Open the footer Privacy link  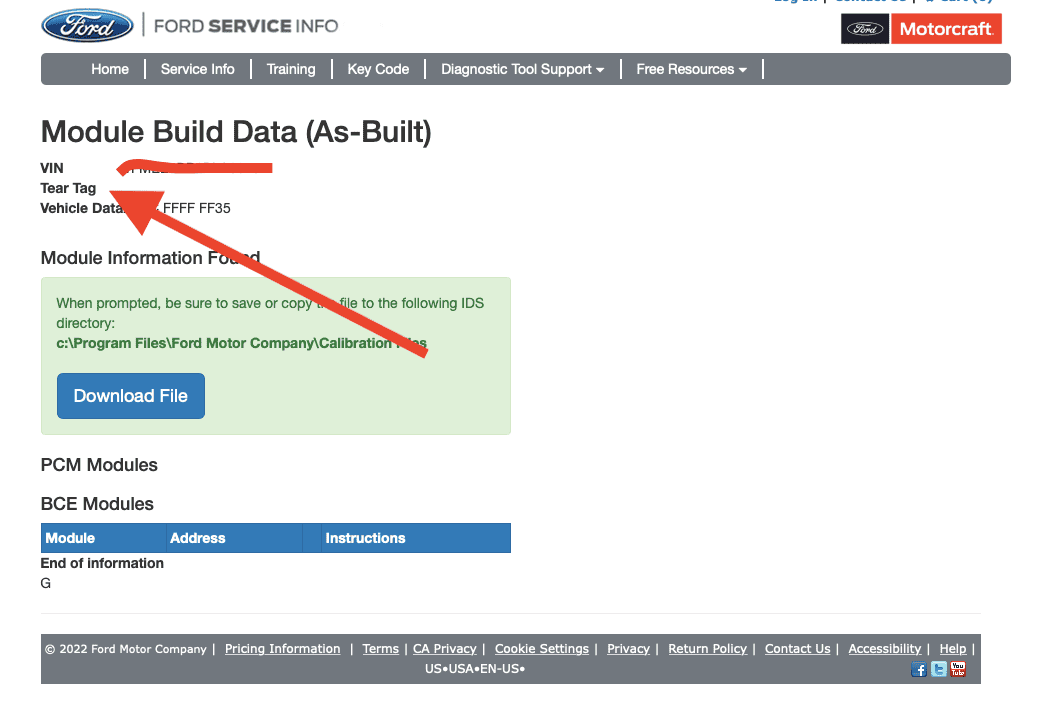(x=628, y=649)
